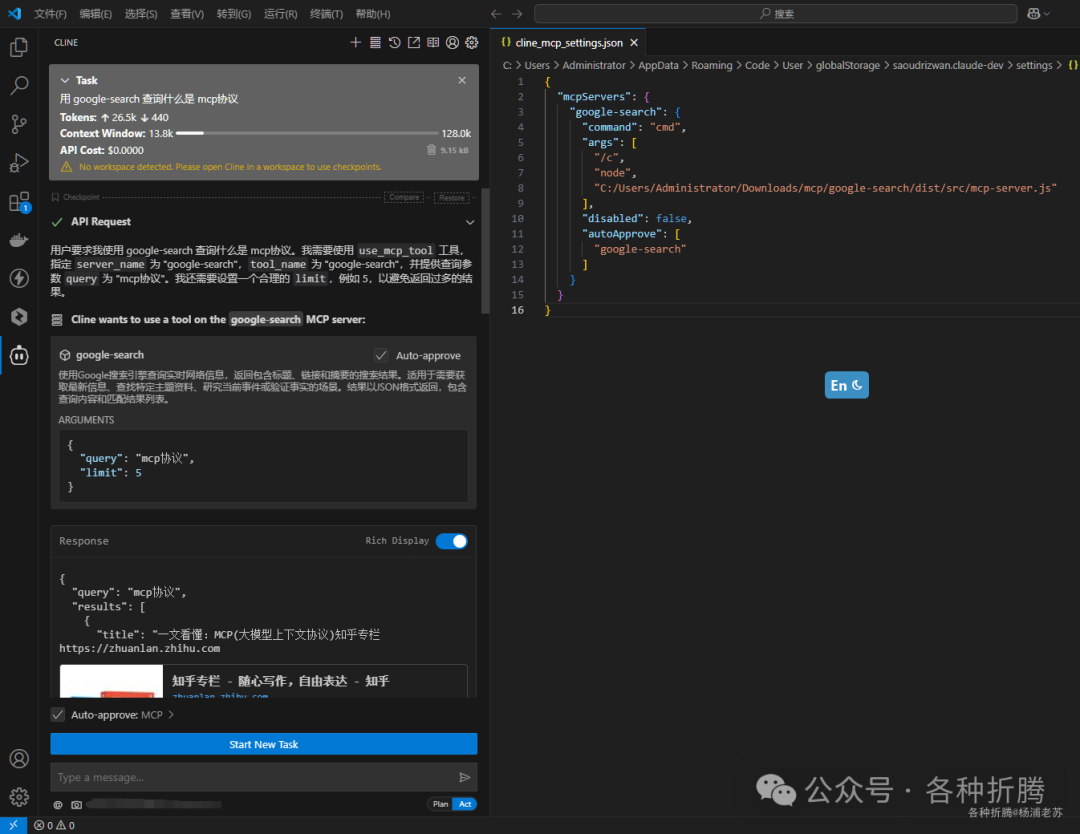Click errors and warnings count in status bar
Screen dimensions: 1080x834
point(54,825)
